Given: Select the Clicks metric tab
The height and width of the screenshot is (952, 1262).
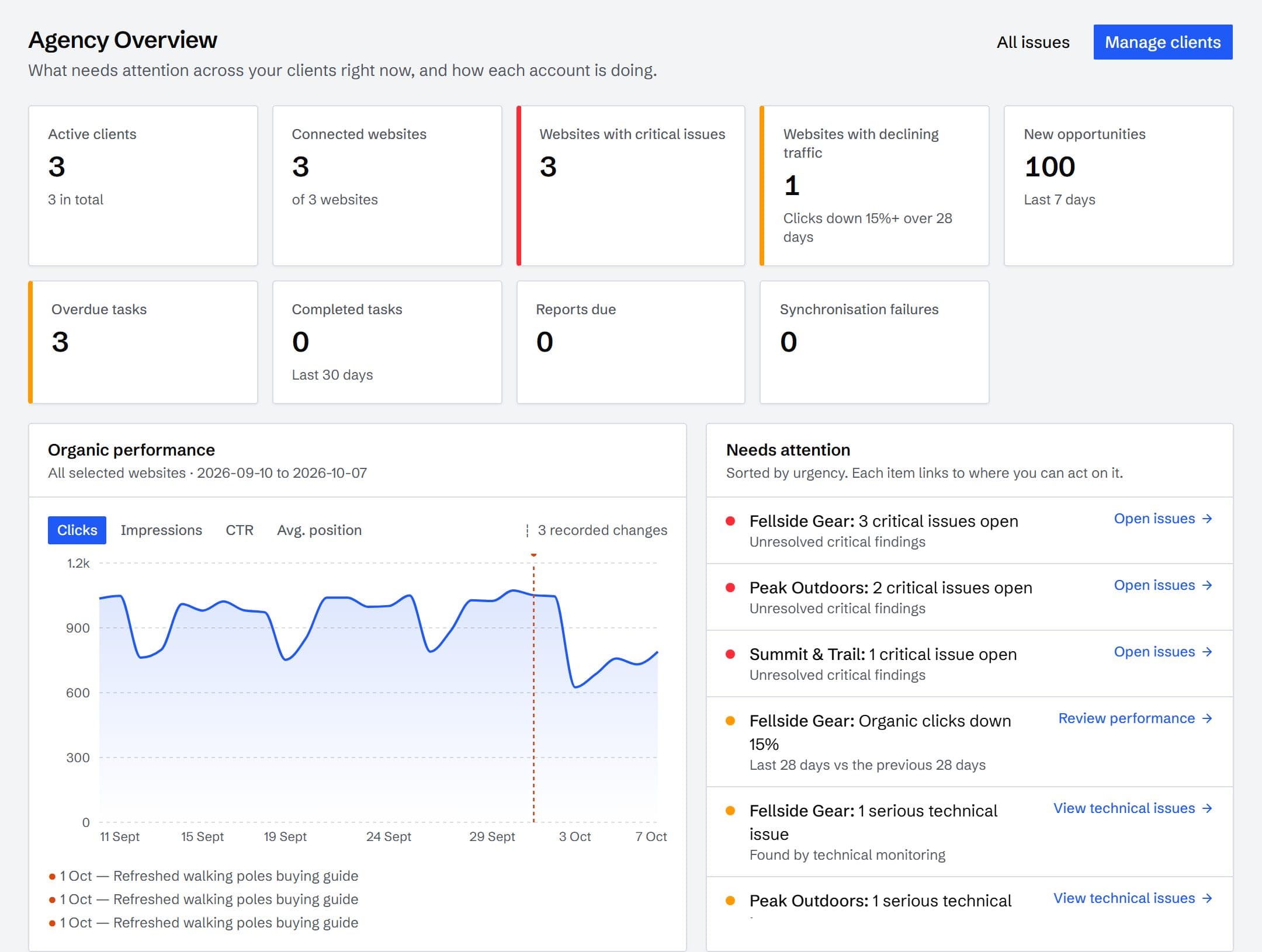Looking at the screenshot, I should [77, 530].
